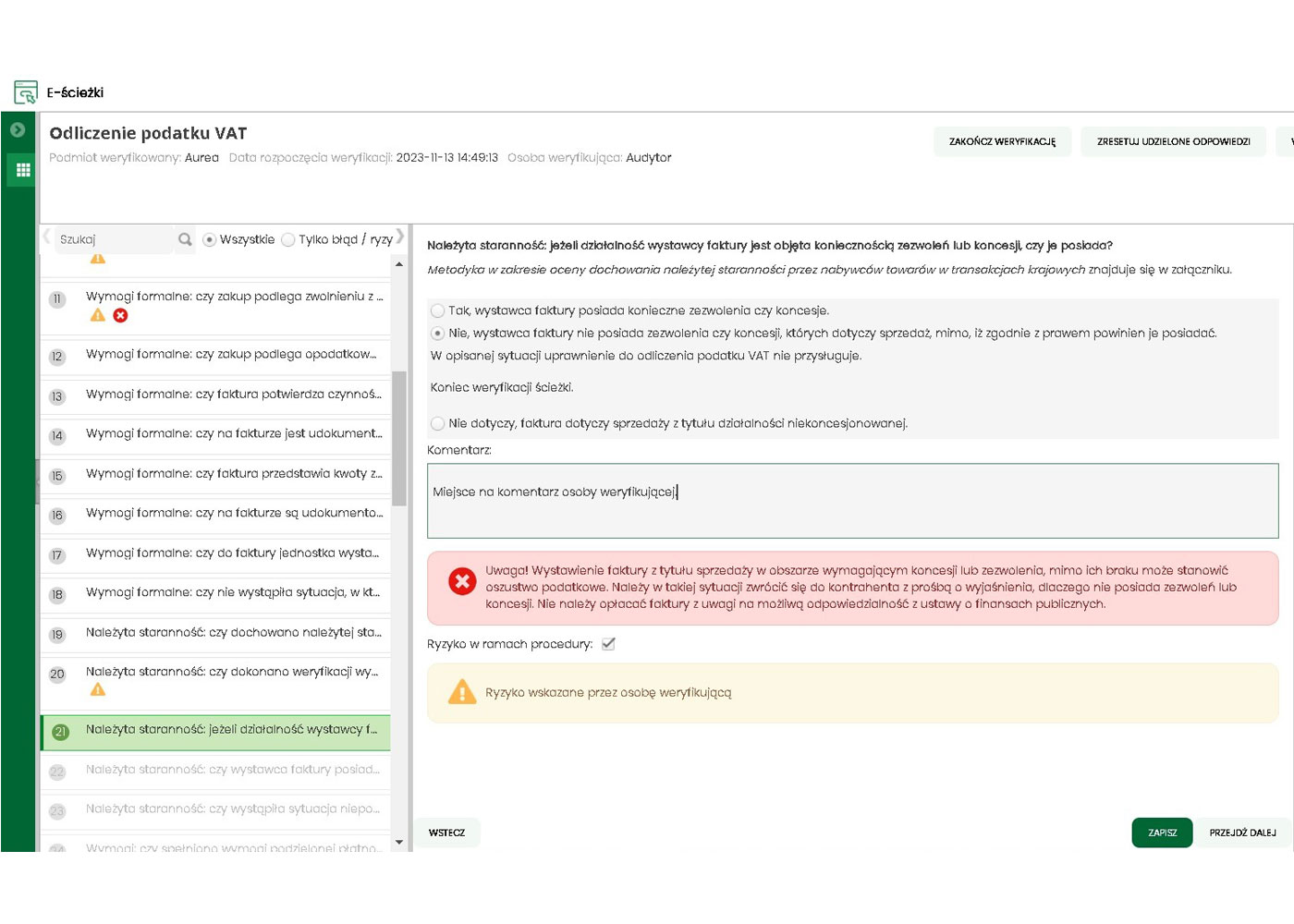Click the 'Odliczenie podatku VAT' heading
This screenshot has width=1294, height=924.
click(148, 133)
